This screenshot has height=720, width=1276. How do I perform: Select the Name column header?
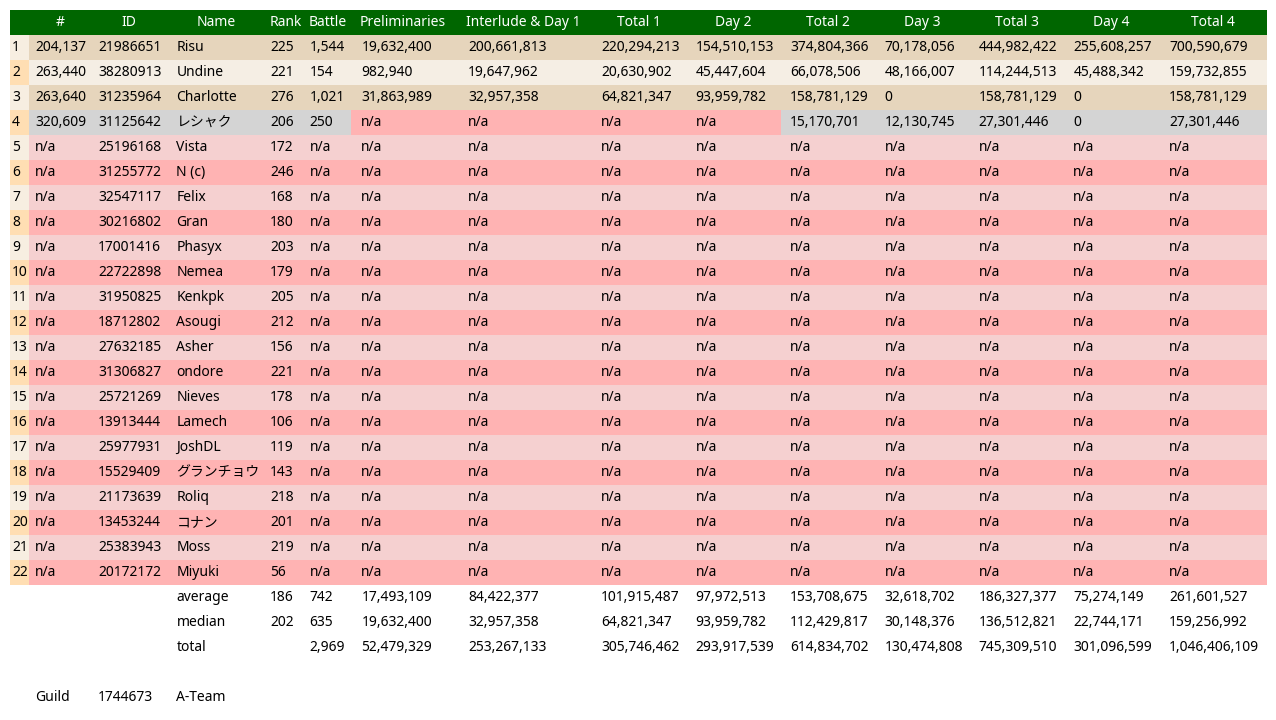216,21
